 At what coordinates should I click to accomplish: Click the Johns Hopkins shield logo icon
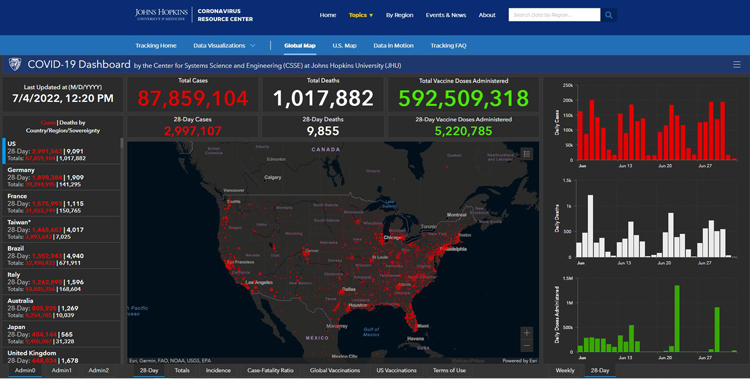pyautogui.click(x=15, y=64)
